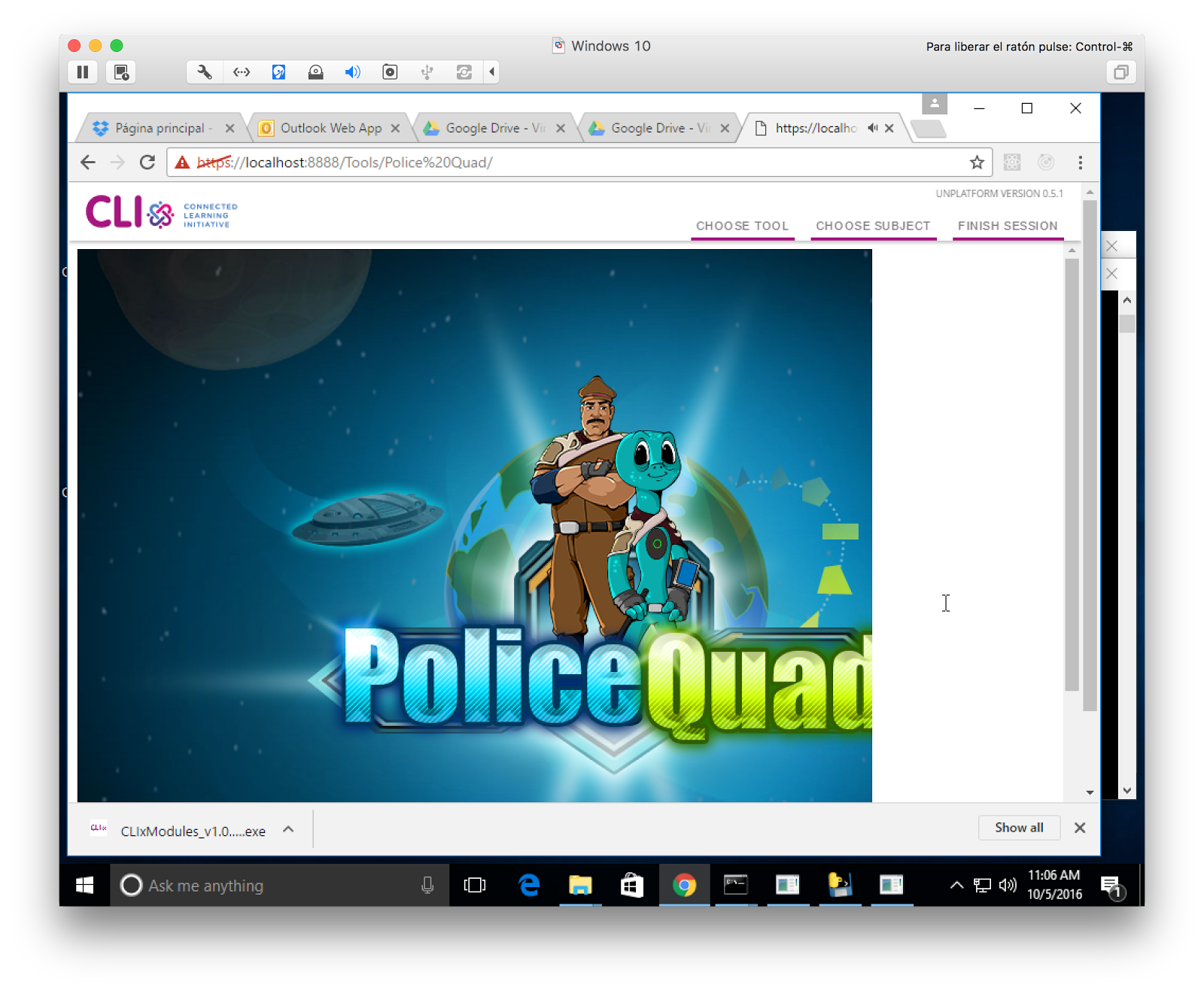The height and width of the screenshot is (991, 1204).
Task: Click the VM camera device icon
Action: coord(390,72)
